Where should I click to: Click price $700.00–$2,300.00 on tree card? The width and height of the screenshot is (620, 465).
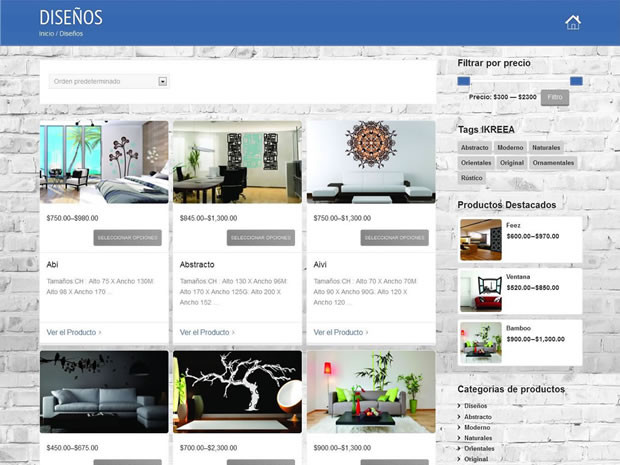pyautogui.click(x=208, y=448)
